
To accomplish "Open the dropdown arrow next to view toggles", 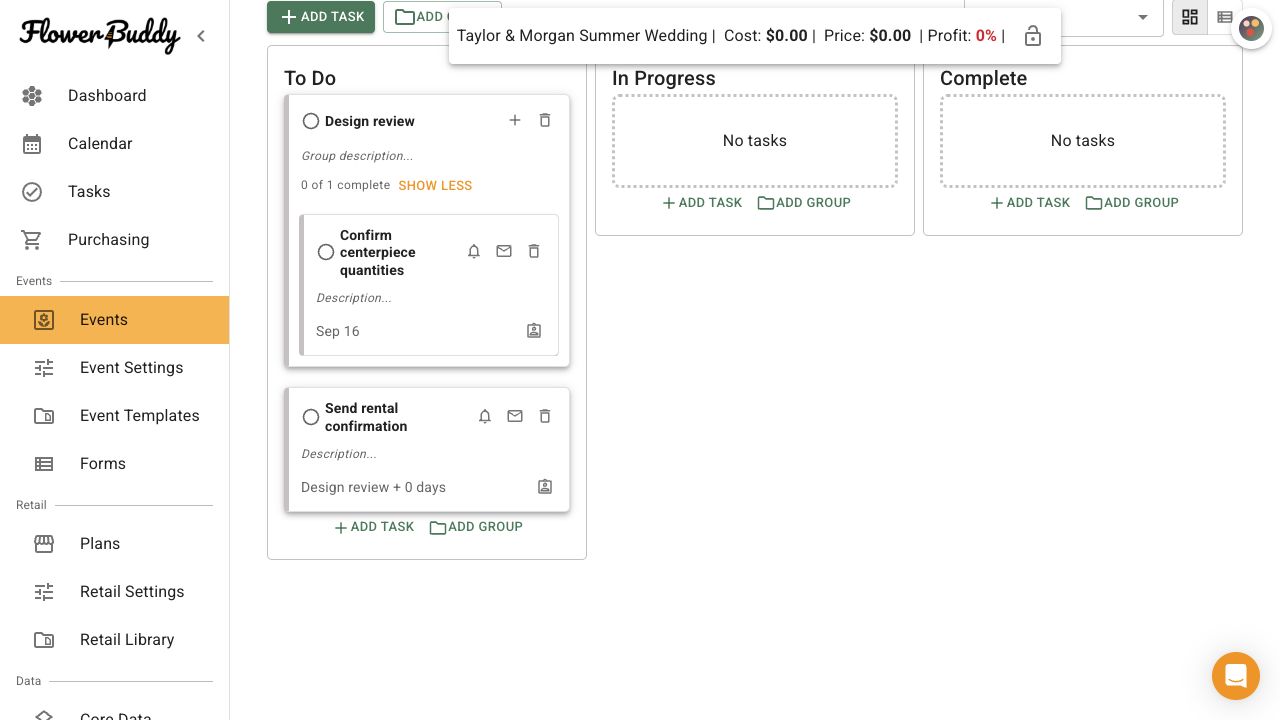I will click(1143, 17).
